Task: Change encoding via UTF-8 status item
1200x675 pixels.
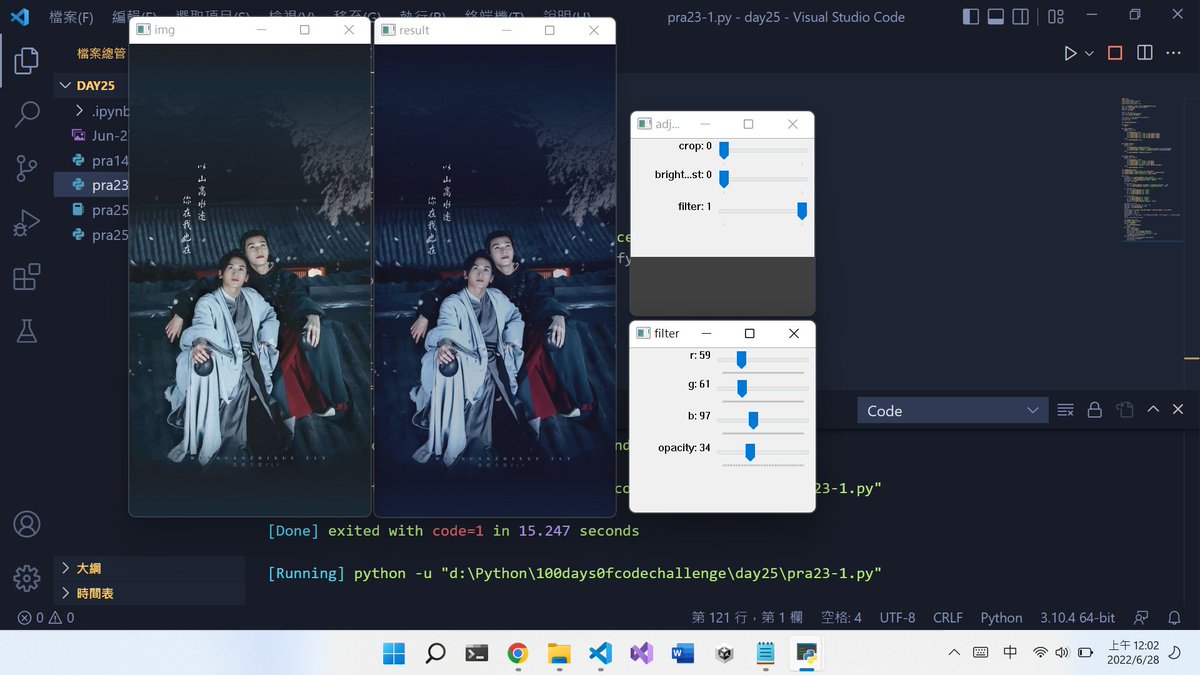Action: point(897,618)
